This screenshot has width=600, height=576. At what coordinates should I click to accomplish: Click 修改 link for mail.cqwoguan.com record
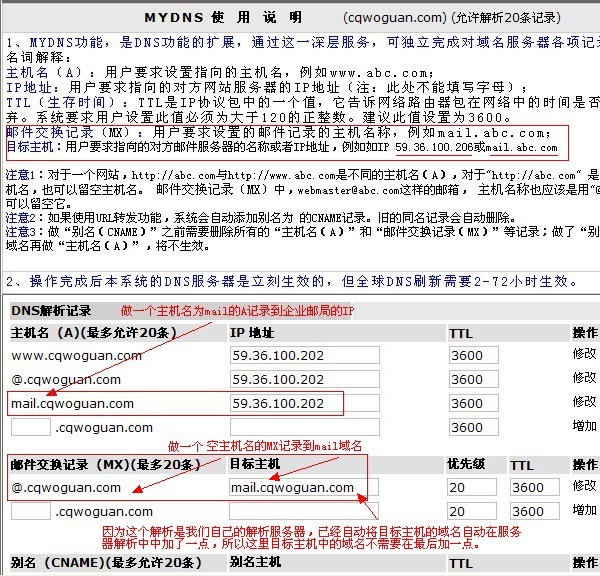click(x=584, y=401)
